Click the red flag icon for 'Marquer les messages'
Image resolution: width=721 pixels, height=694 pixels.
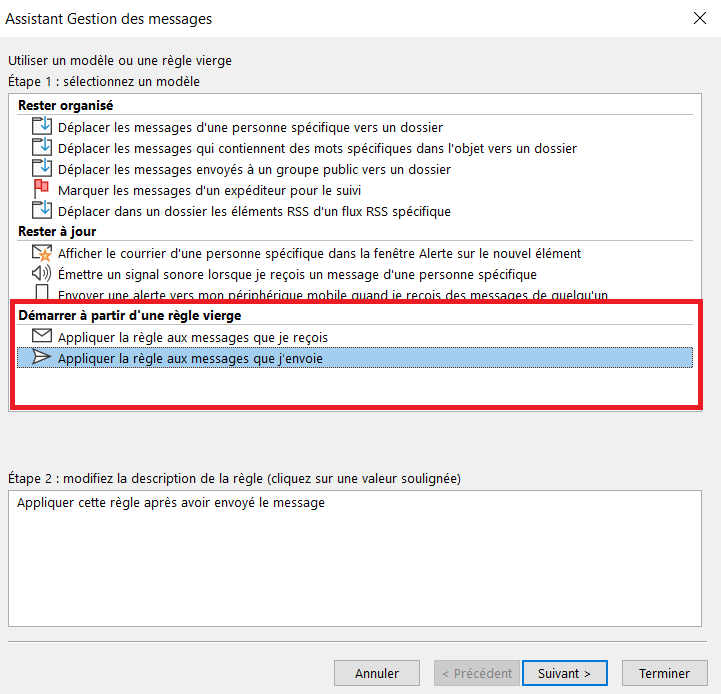click(41, 189)
